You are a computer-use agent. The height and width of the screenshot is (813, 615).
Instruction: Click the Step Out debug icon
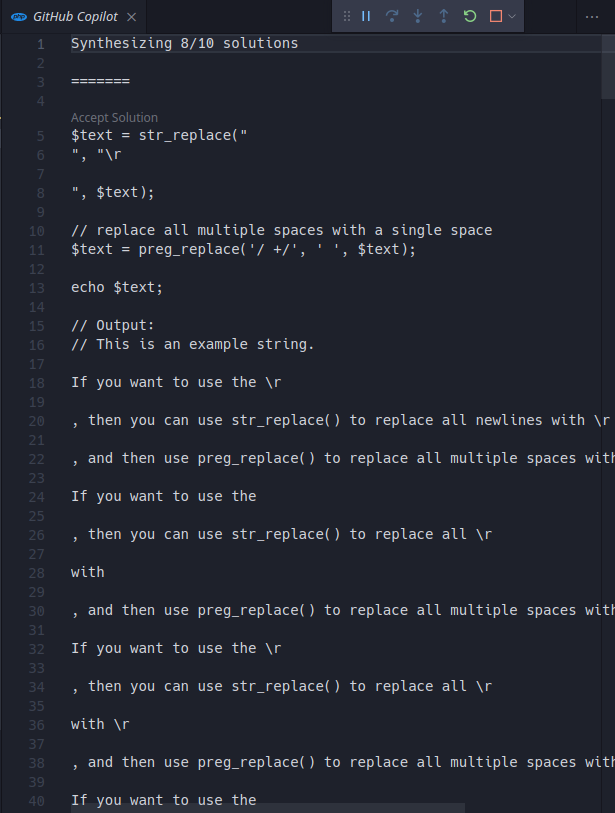444,16
